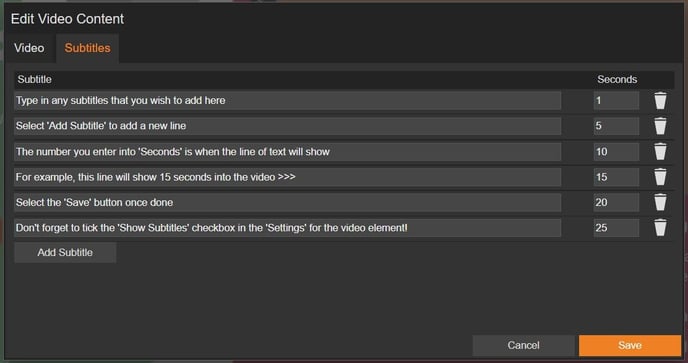Delete the 'Select the Save button' subtitle
Screen dimensions: 688x363
point(660,202)
